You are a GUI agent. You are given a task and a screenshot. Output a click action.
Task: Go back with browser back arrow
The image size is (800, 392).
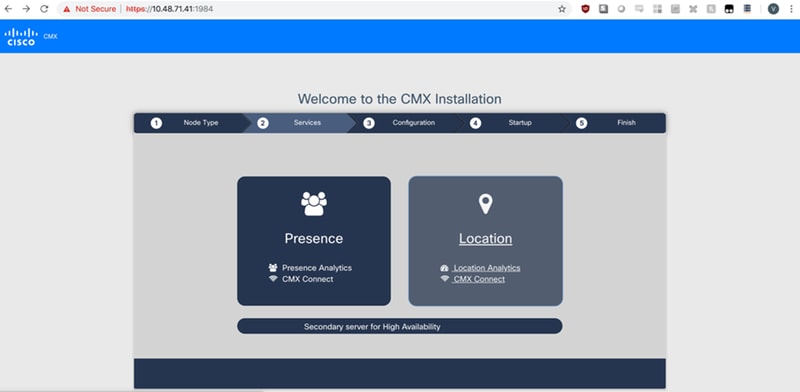tap(8, 9)
